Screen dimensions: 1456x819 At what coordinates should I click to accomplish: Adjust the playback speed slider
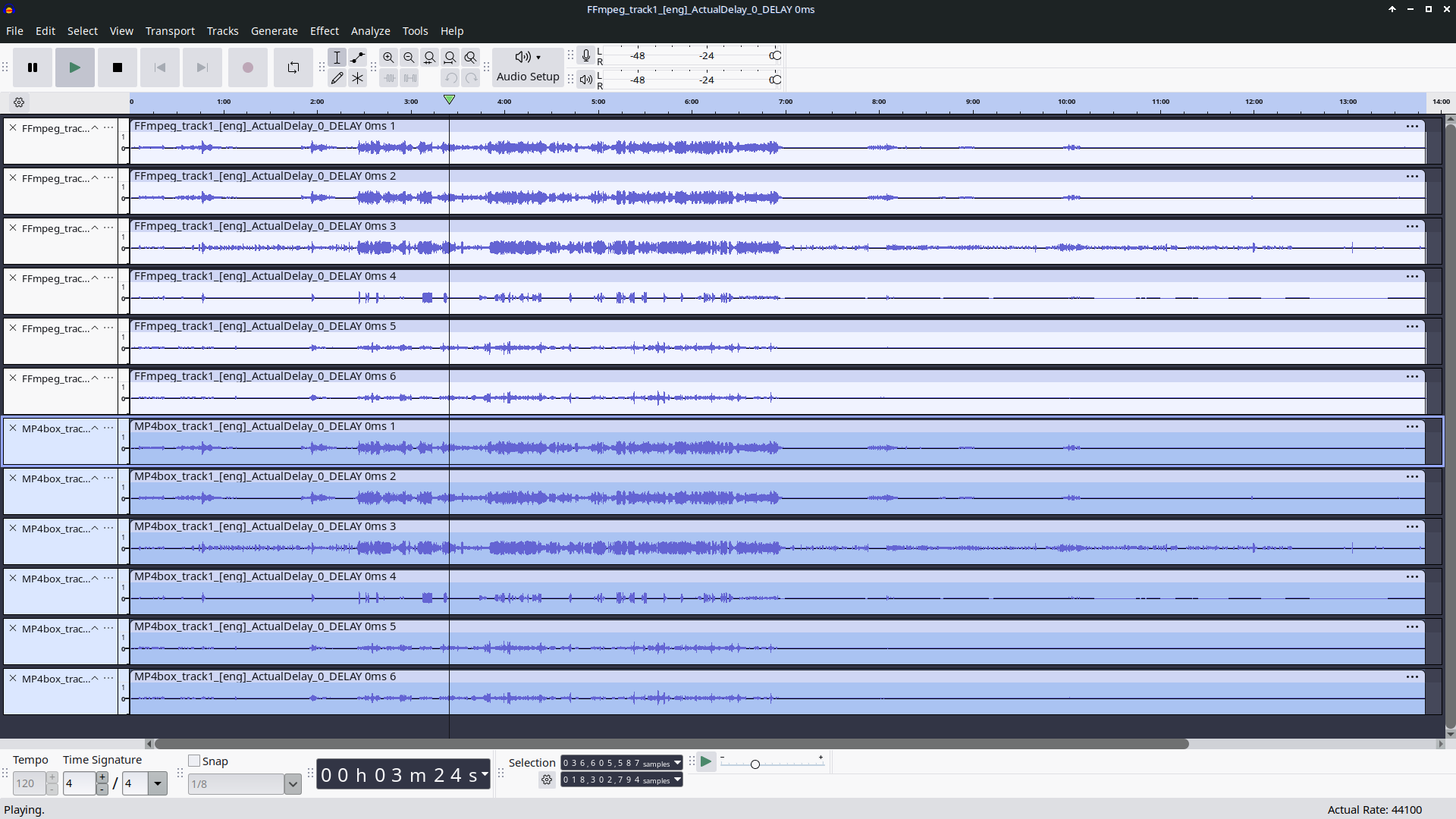[755, 764]
